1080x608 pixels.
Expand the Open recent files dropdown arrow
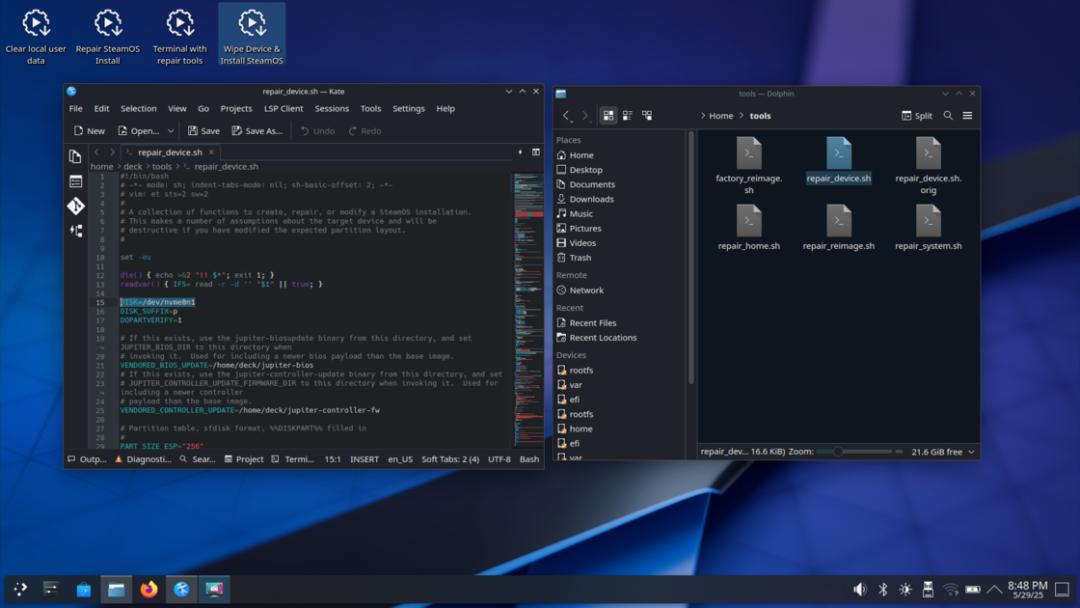(171, 131)
